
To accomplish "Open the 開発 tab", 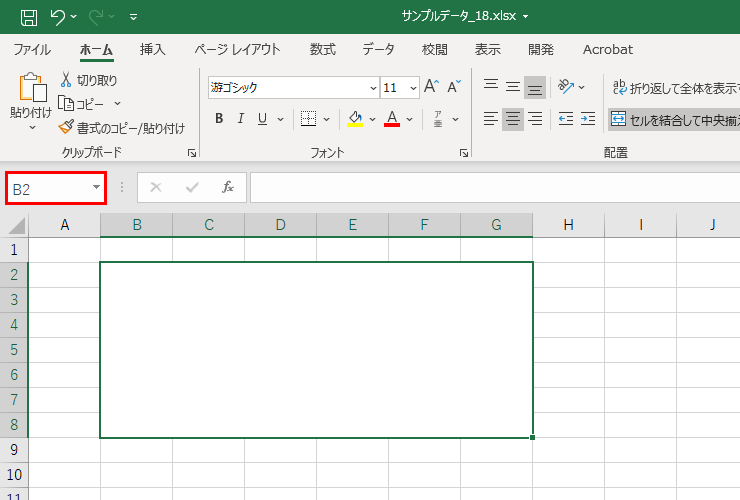I will (x=541, y=50).
